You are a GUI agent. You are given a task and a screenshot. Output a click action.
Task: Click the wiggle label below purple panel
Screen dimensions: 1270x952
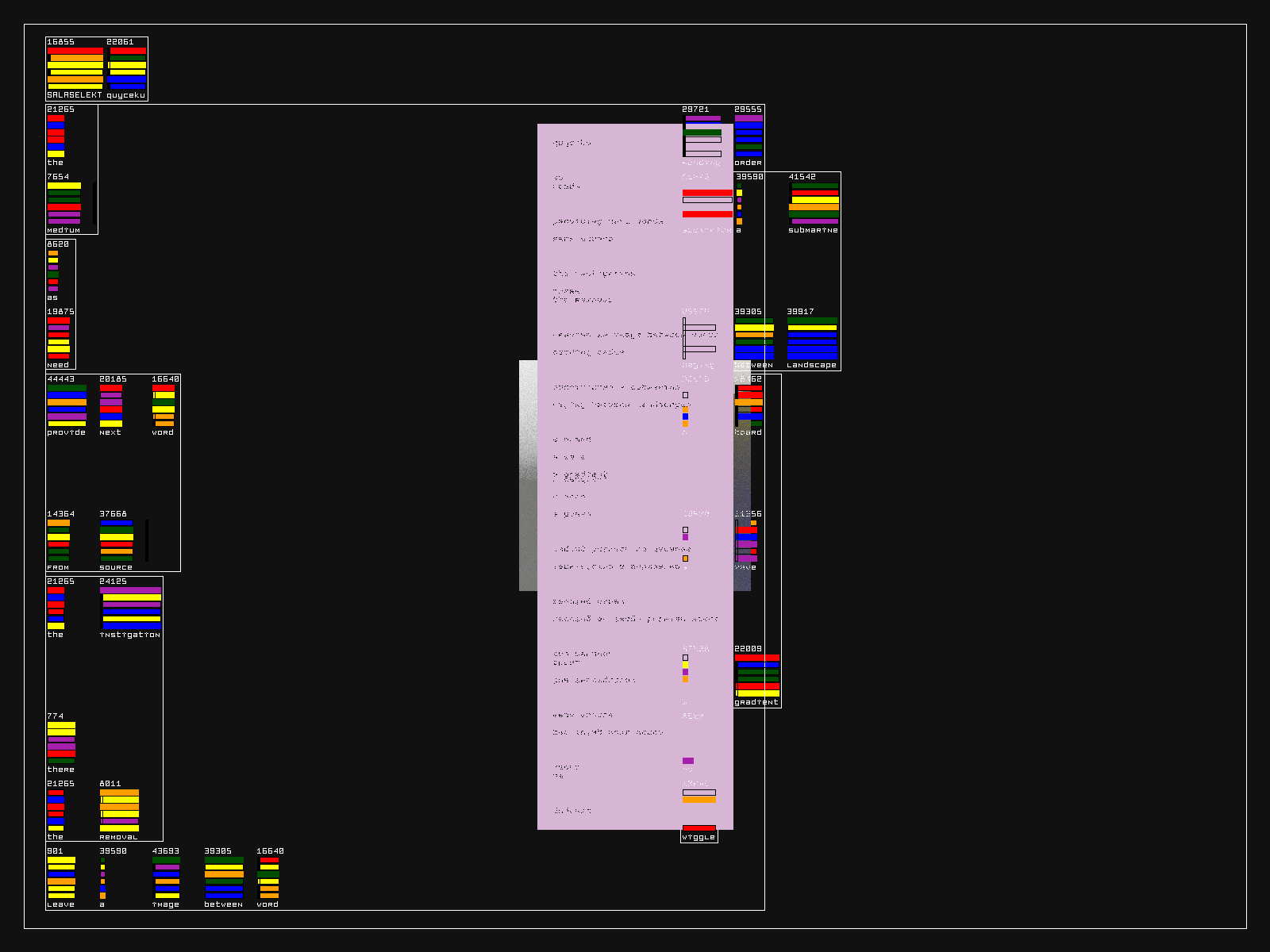[x=698, y=837]
